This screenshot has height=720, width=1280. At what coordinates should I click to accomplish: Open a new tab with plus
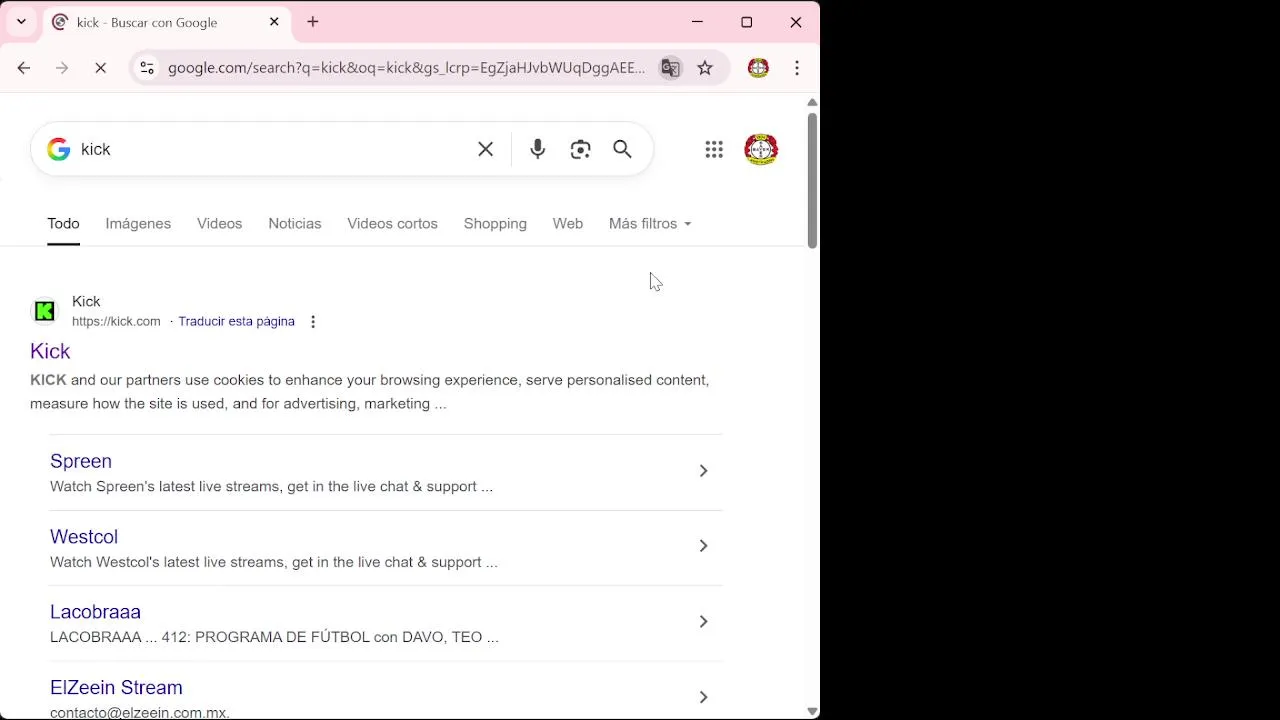point(313,22)
